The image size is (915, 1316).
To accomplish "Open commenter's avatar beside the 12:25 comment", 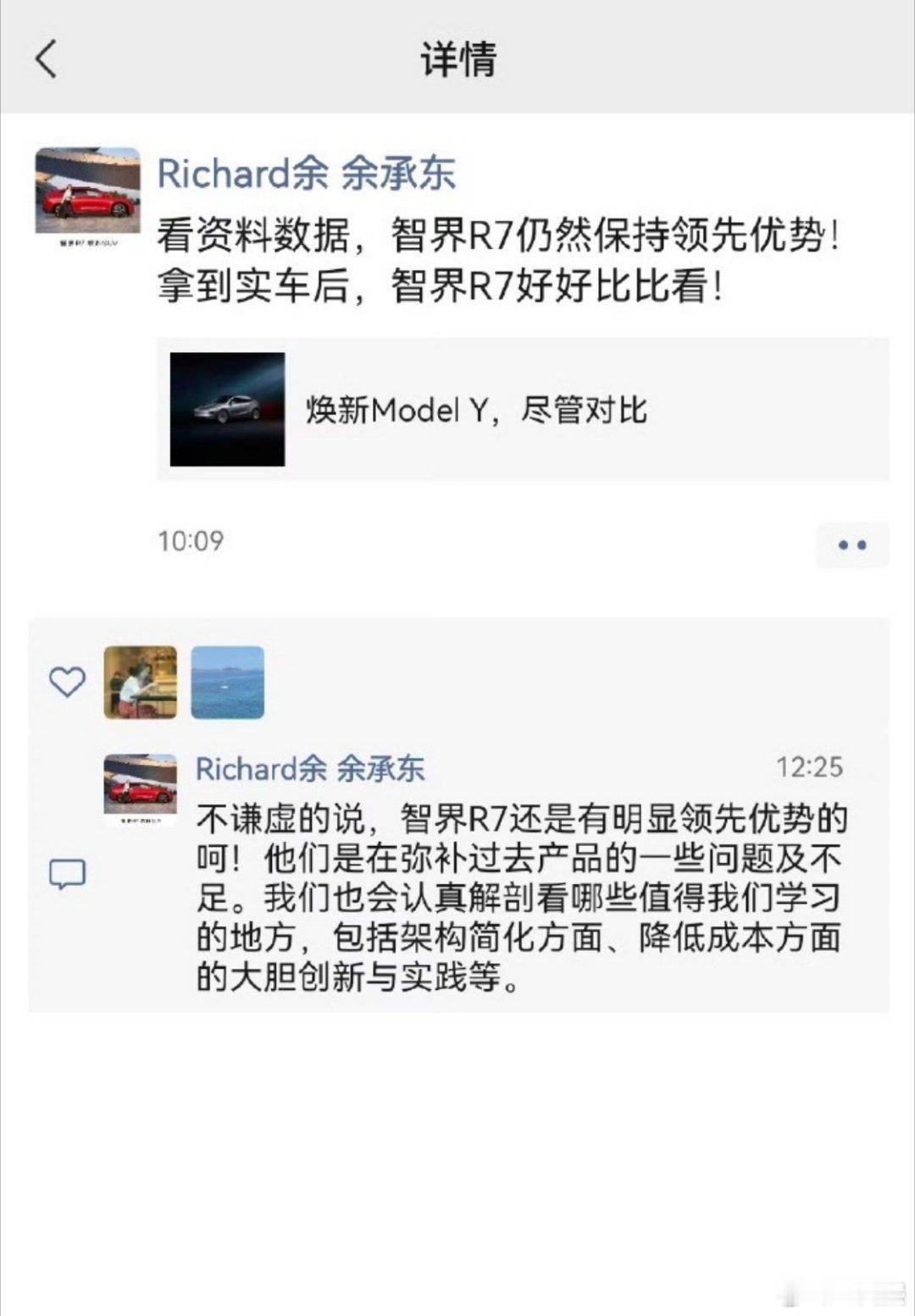I will [x=141, y=790].
